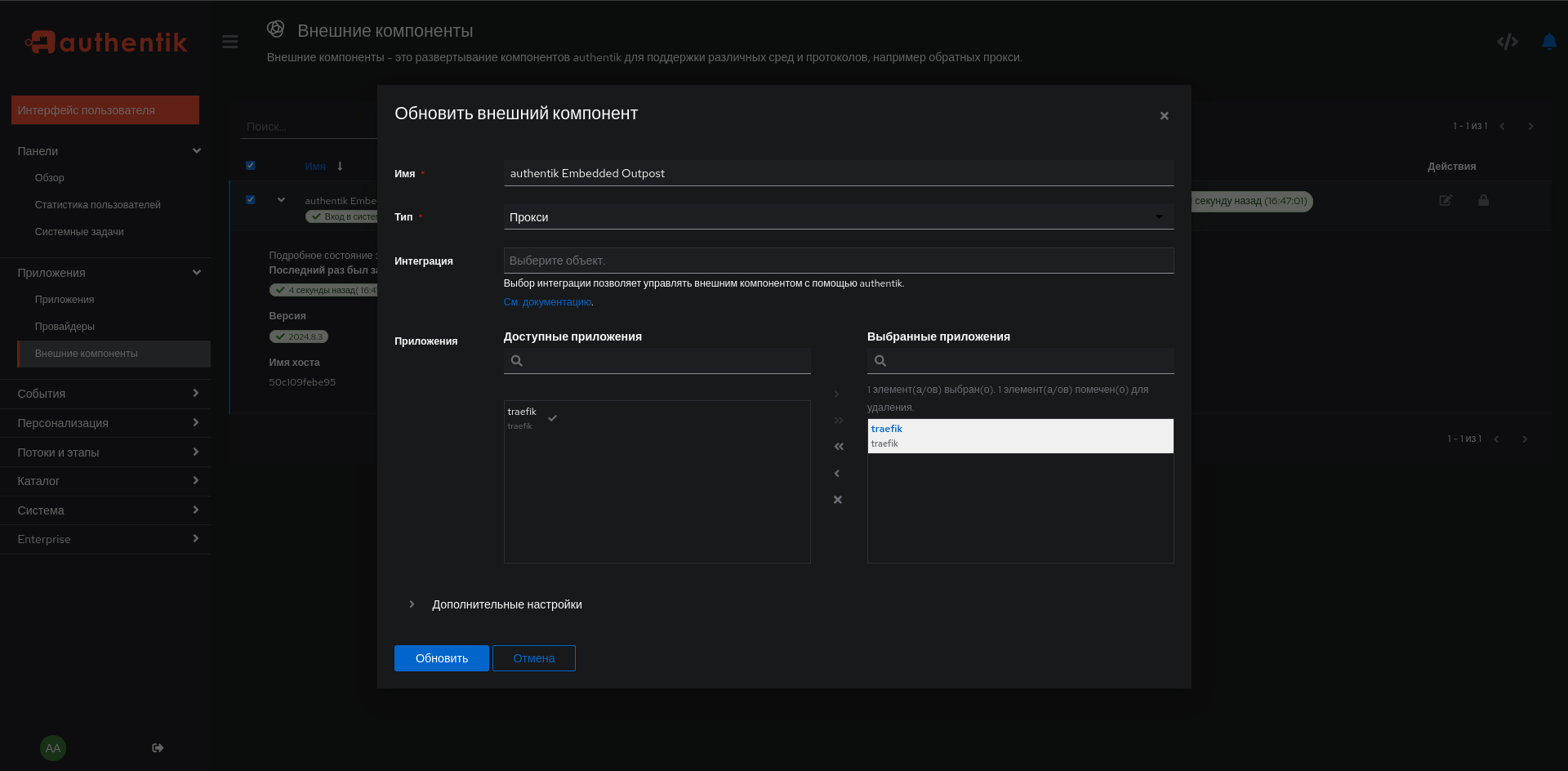Viewport: 1568px width, 771px height.
Task: Click the X clear selection icon
Action: pos(837,500)
